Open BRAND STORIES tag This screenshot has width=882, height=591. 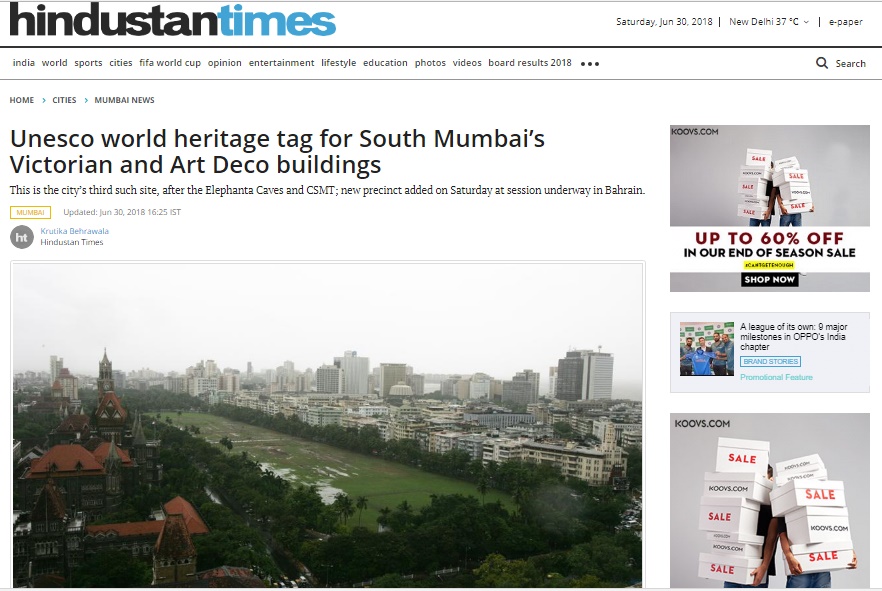coord(771,362)
